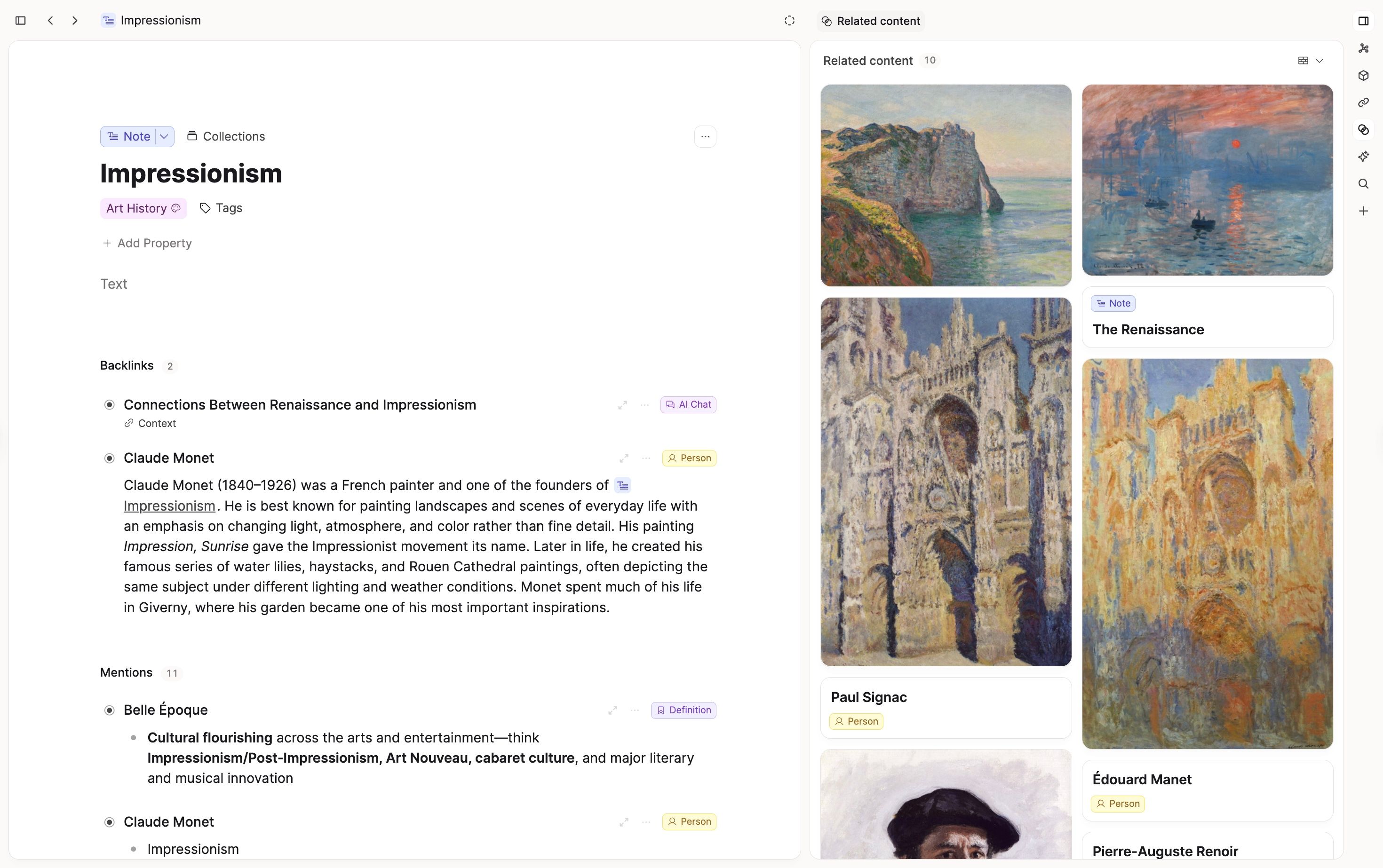
Task: Toggle the left sidebar panel
Action: [x=21, y=21]
